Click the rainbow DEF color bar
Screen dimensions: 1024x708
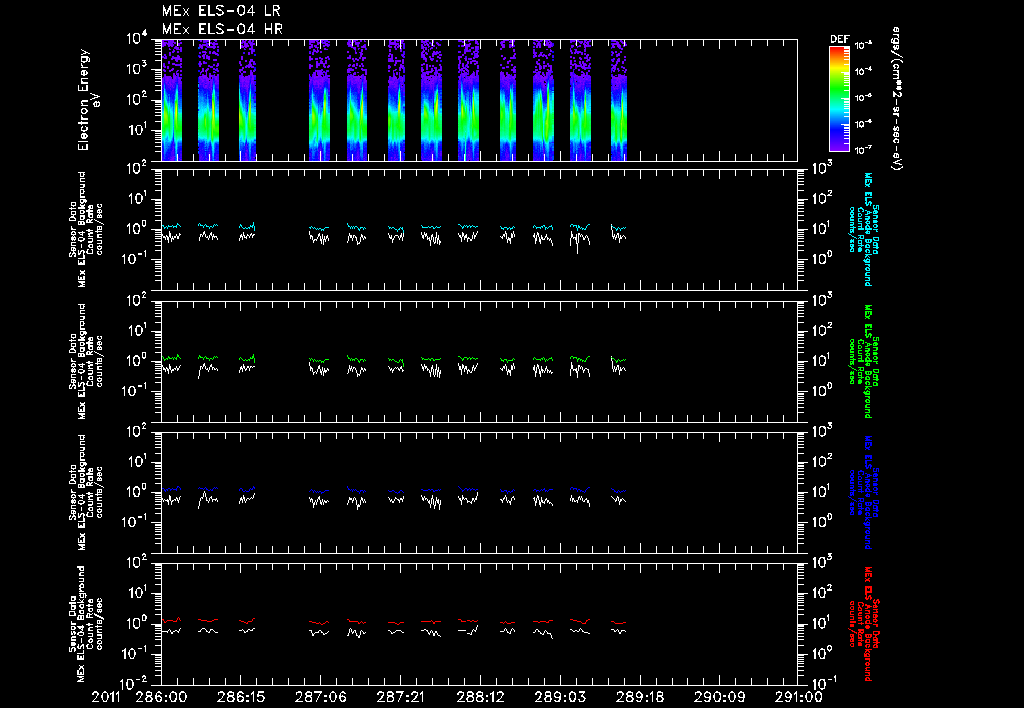(839, 99)
